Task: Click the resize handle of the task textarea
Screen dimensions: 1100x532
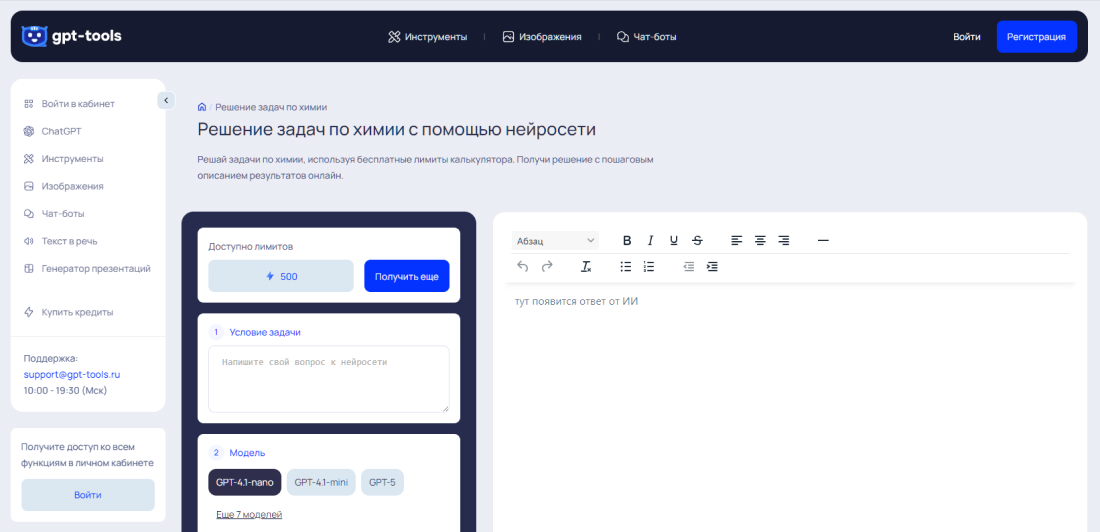Action: [445, 408]
